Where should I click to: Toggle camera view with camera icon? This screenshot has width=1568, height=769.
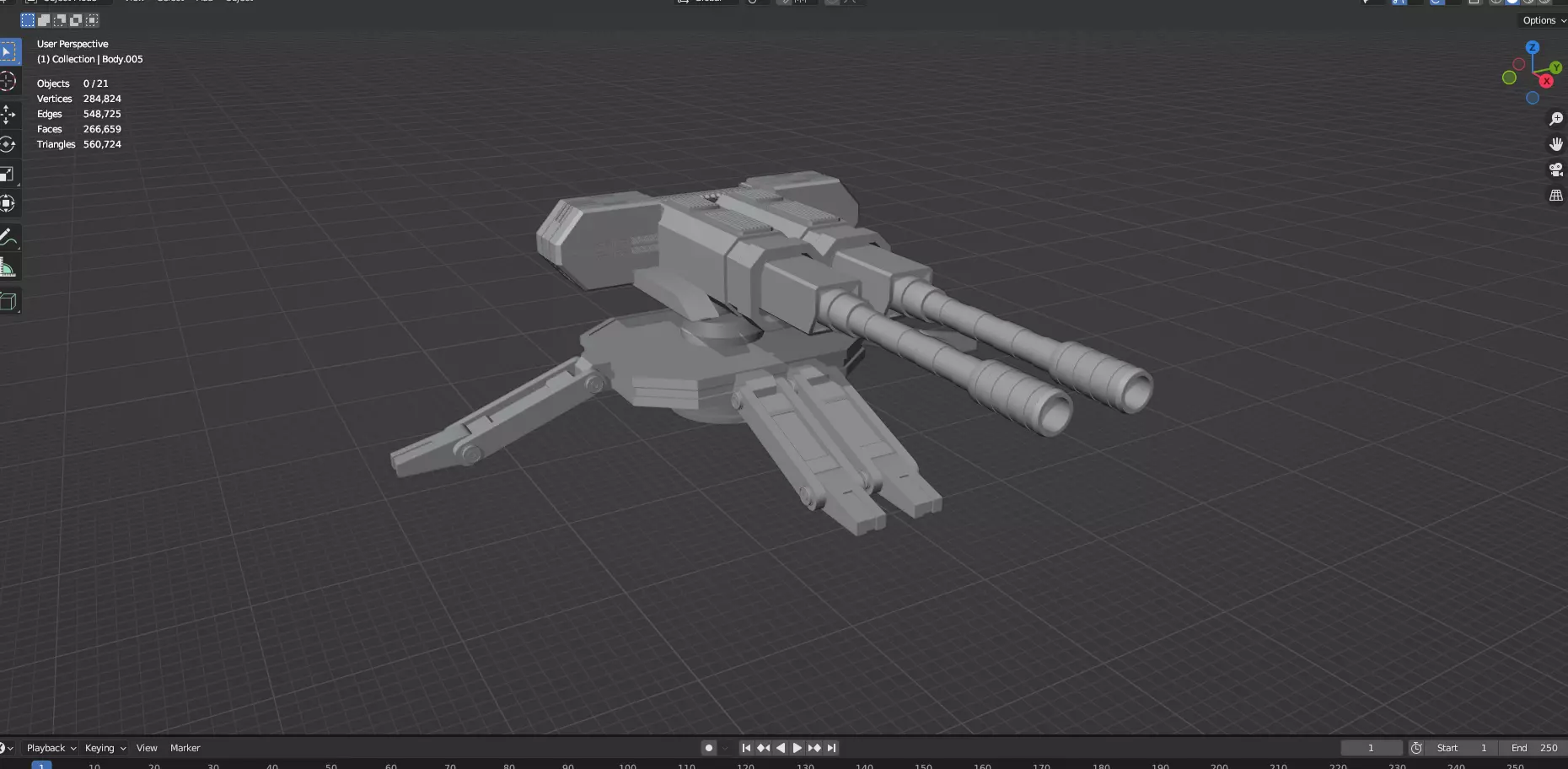pyautogui.click(x=1556, y=169)
